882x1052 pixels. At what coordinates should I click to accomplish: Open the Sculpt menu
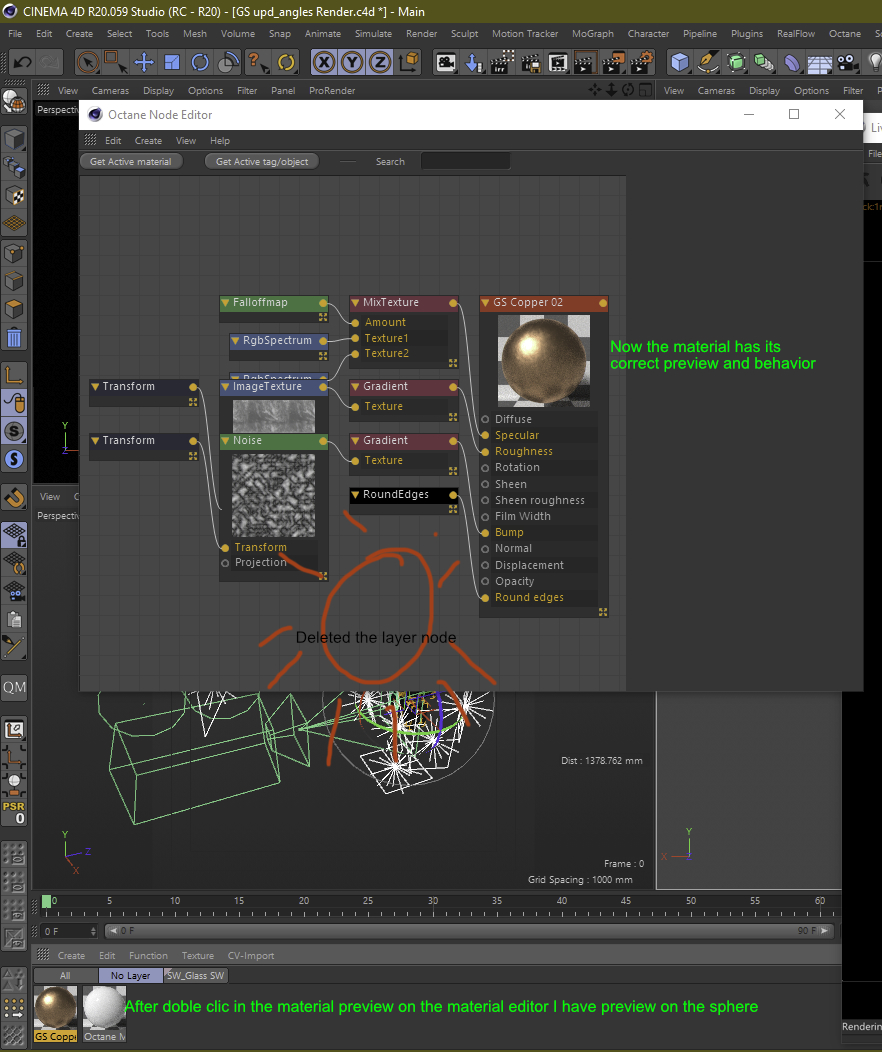tap(464, 34)
